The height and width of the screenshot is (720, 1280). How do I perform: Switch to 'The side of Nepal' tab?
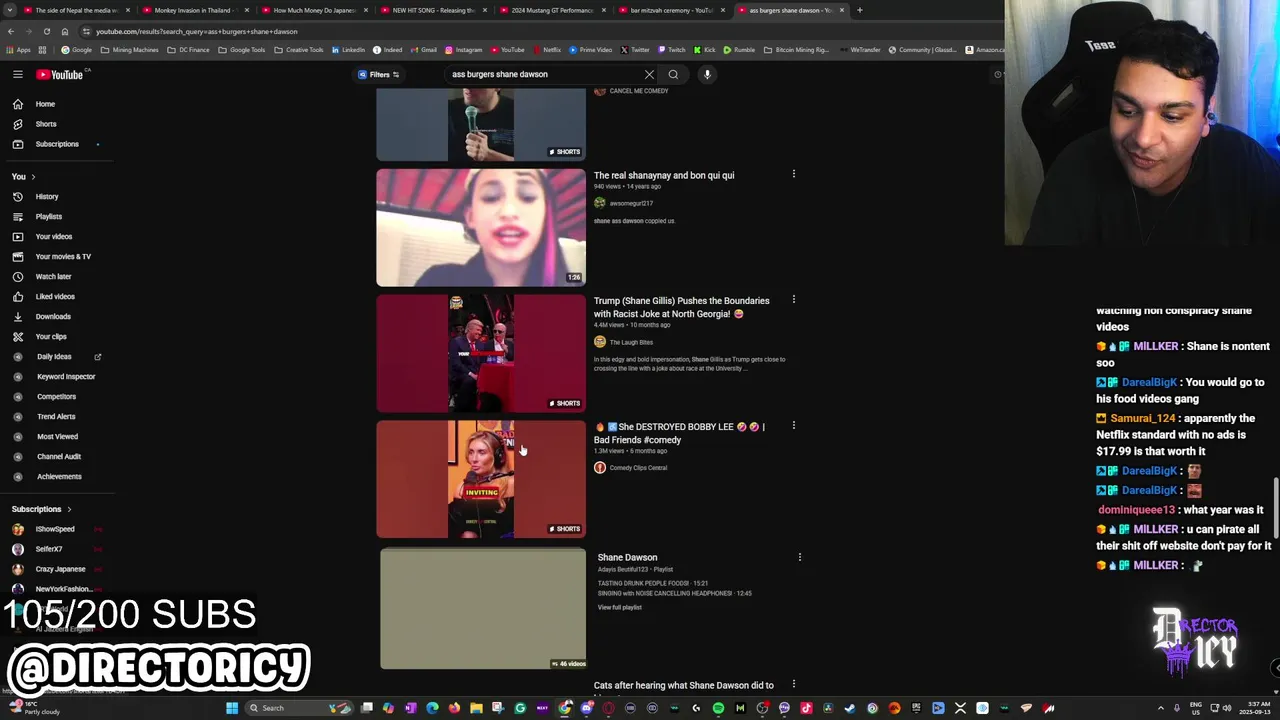[76, 10]
